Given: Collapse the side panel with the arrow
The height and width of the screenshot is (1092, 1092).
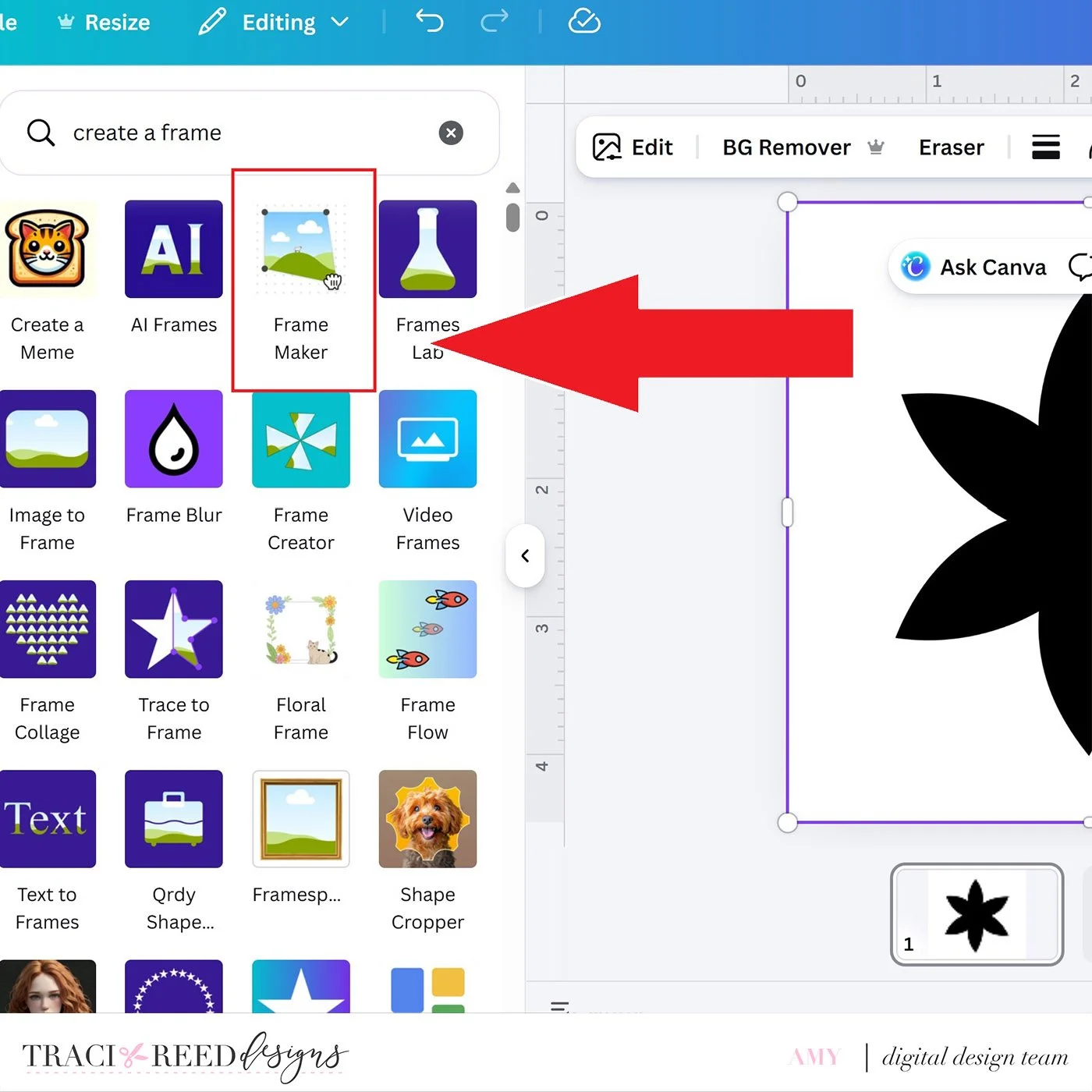Looking at the screenshot, I should [x=525, y=555].
